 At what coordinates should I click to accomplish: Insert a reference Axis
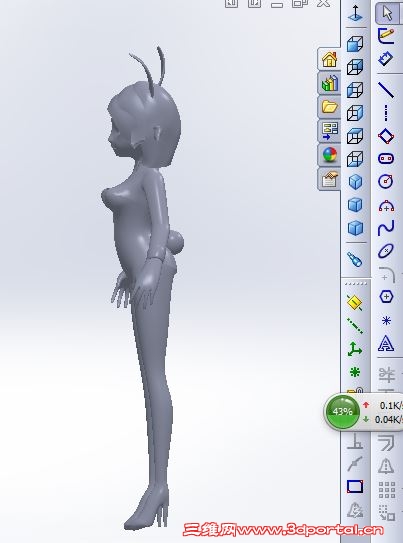coord(355,326)
